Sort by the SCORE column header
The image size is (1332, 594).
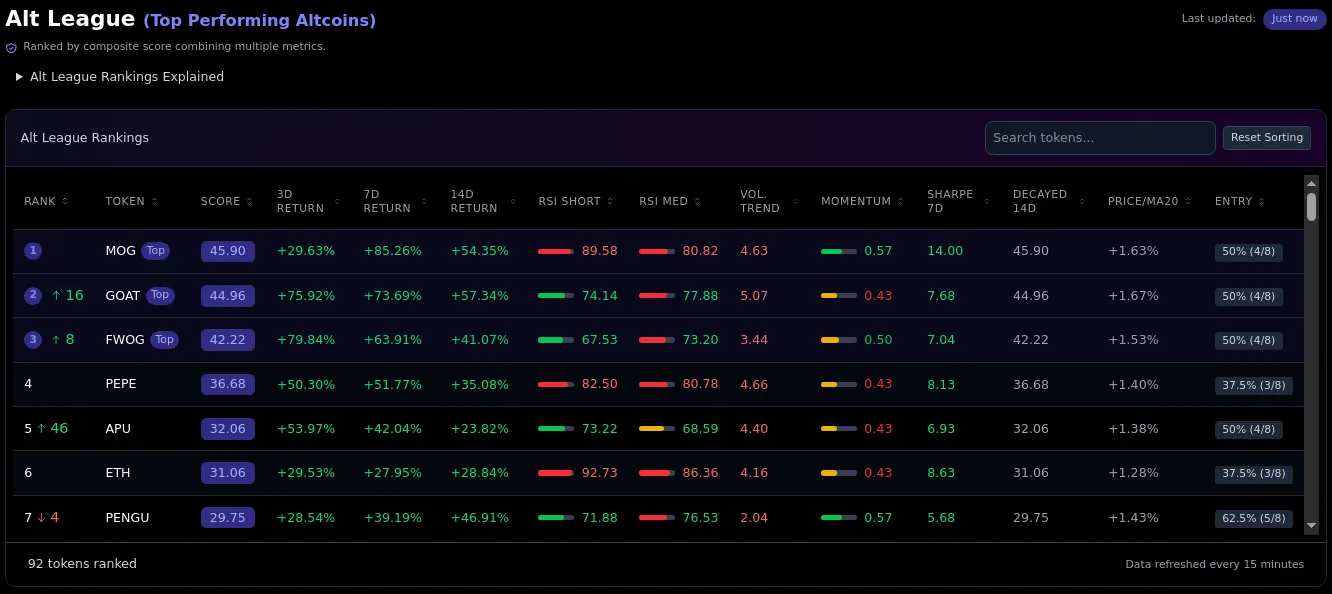click(226, 202)
